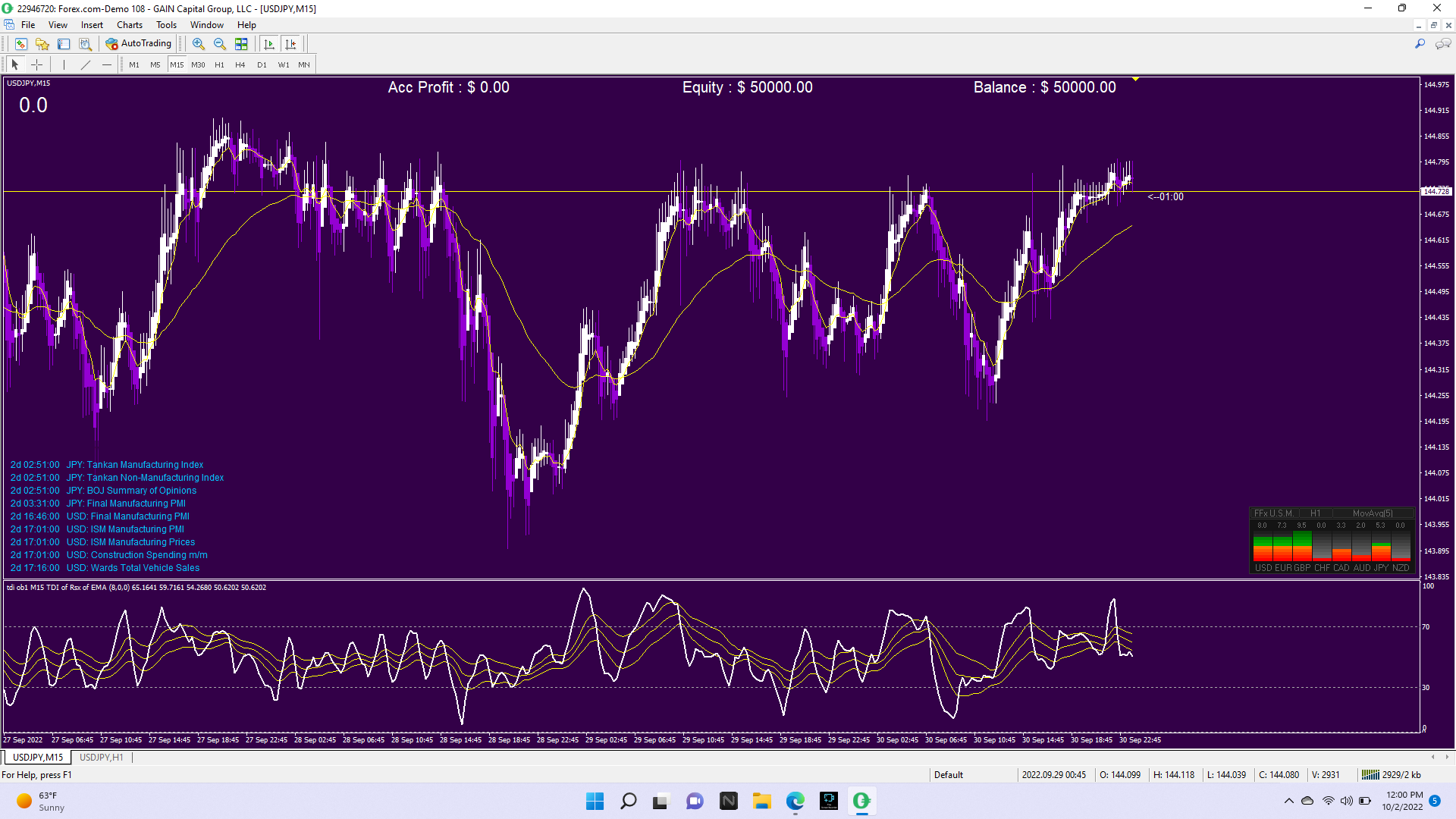Open the Navigator window icon
Viewport: 1456px width, 819px height.
(x=42, y=44)
